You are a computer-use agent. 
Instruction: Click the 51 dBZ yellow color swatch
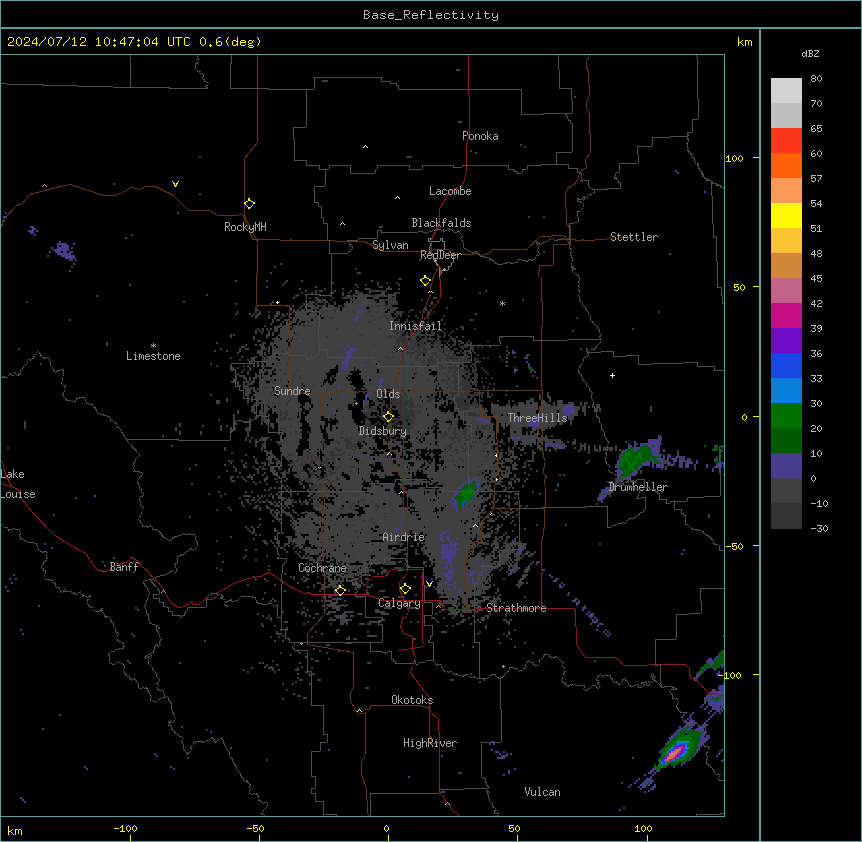click(x=786, y=240)
